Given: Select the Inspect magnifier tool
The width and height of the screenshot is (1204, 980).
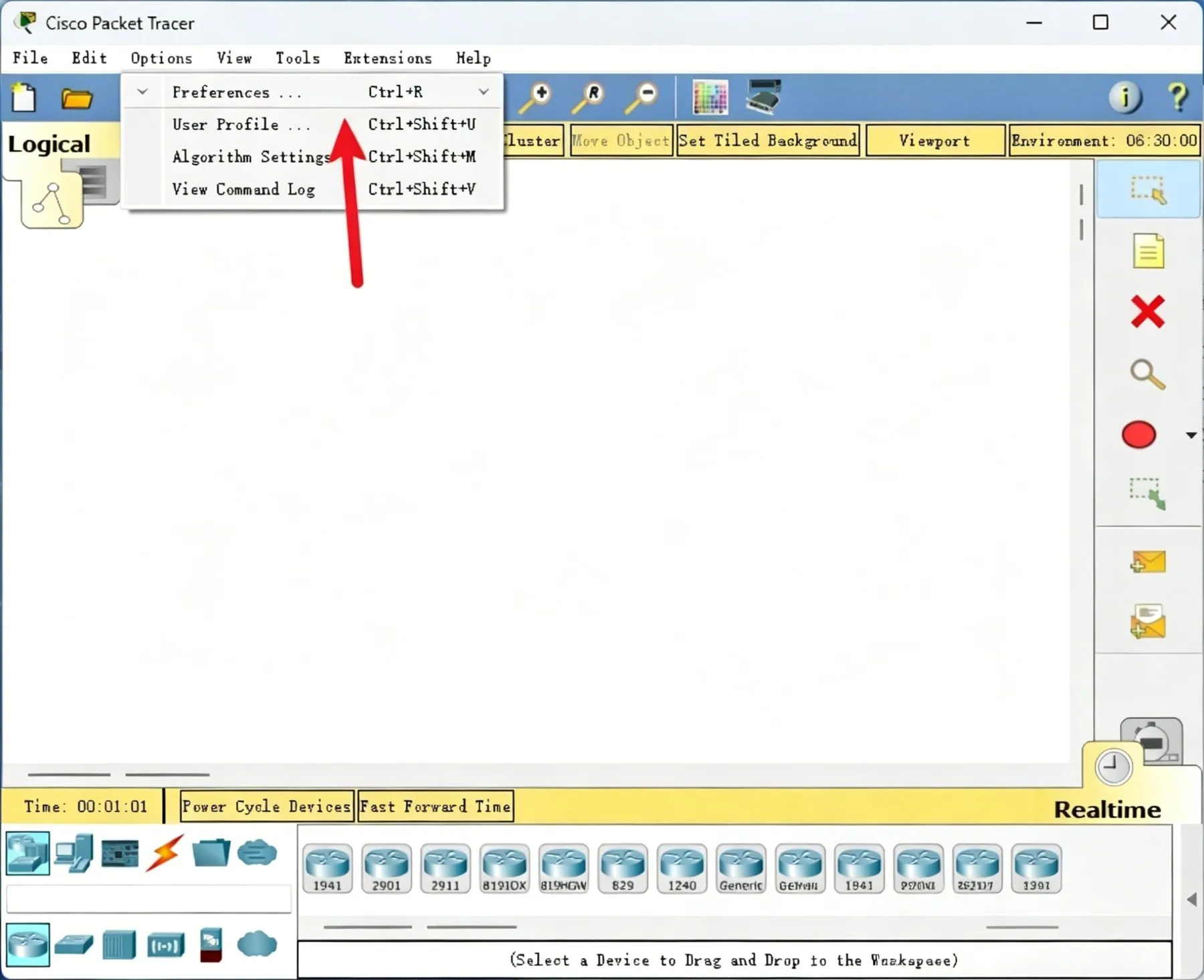Looking at the screenshot, I should (x=1148, y=374).
